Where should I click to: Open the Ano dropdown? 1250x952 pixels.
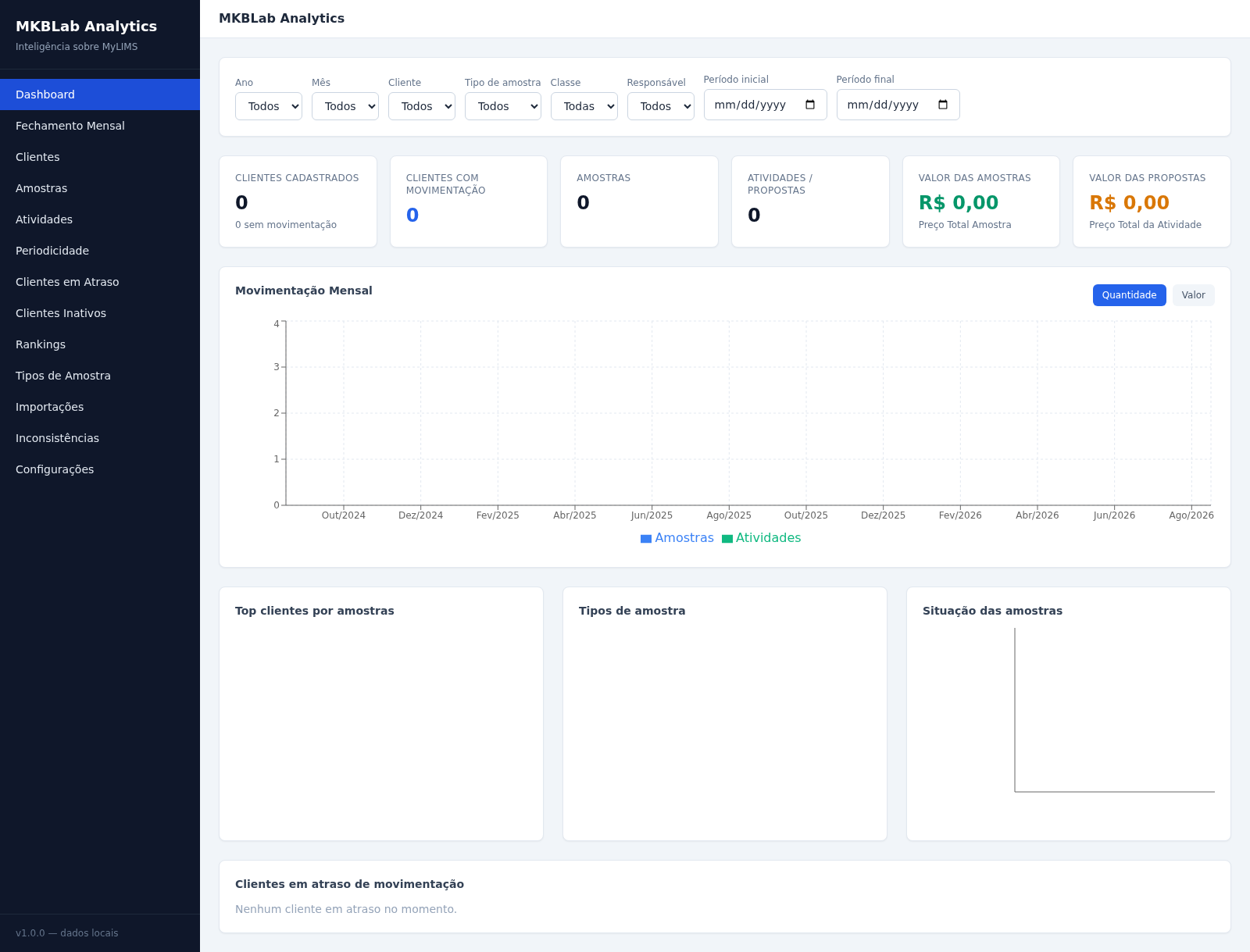pyautogui.click(x=269, y=106)
